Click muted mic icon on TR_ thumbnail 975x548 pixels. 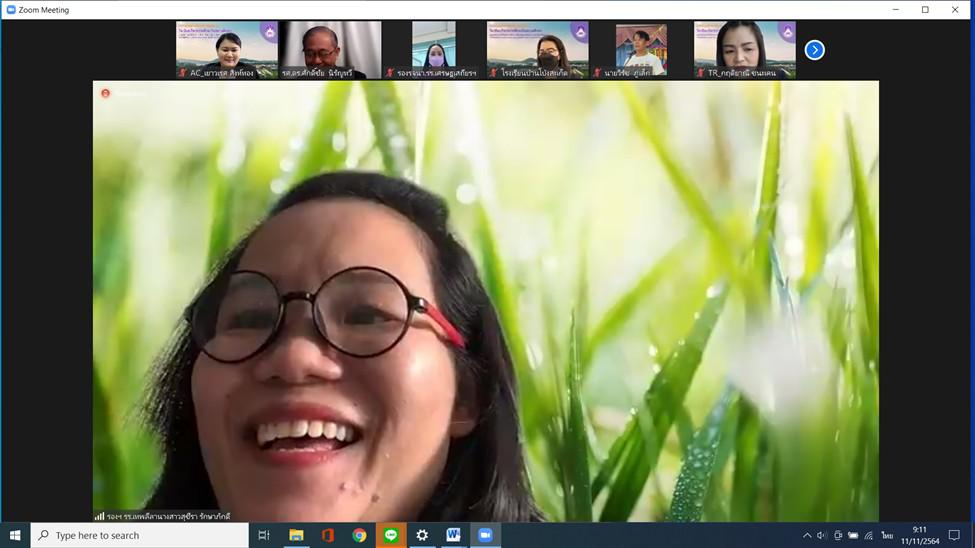(x=701, y=73)
